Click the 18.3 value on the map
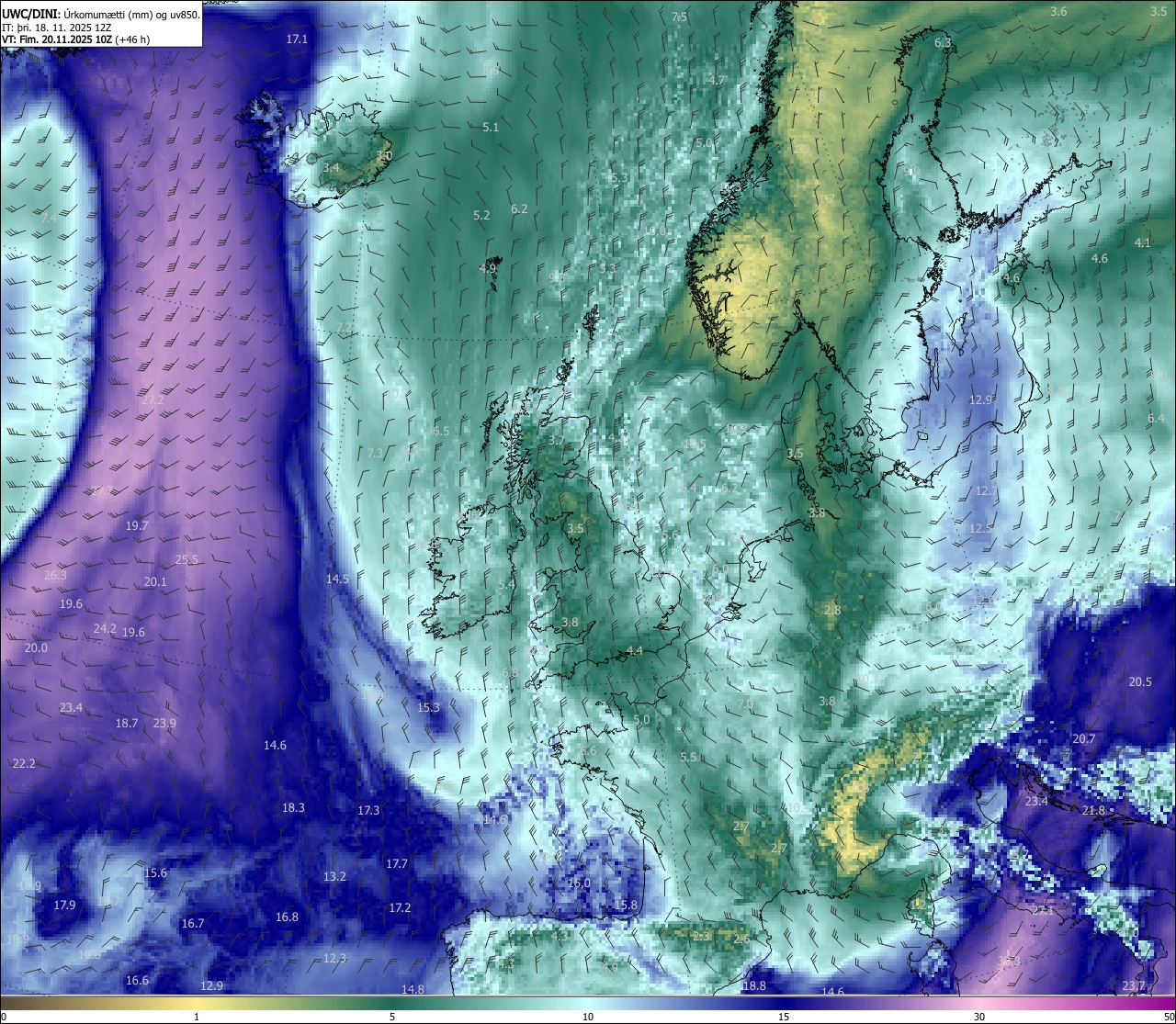The image size is (1176, 1024). coord(293,808)
